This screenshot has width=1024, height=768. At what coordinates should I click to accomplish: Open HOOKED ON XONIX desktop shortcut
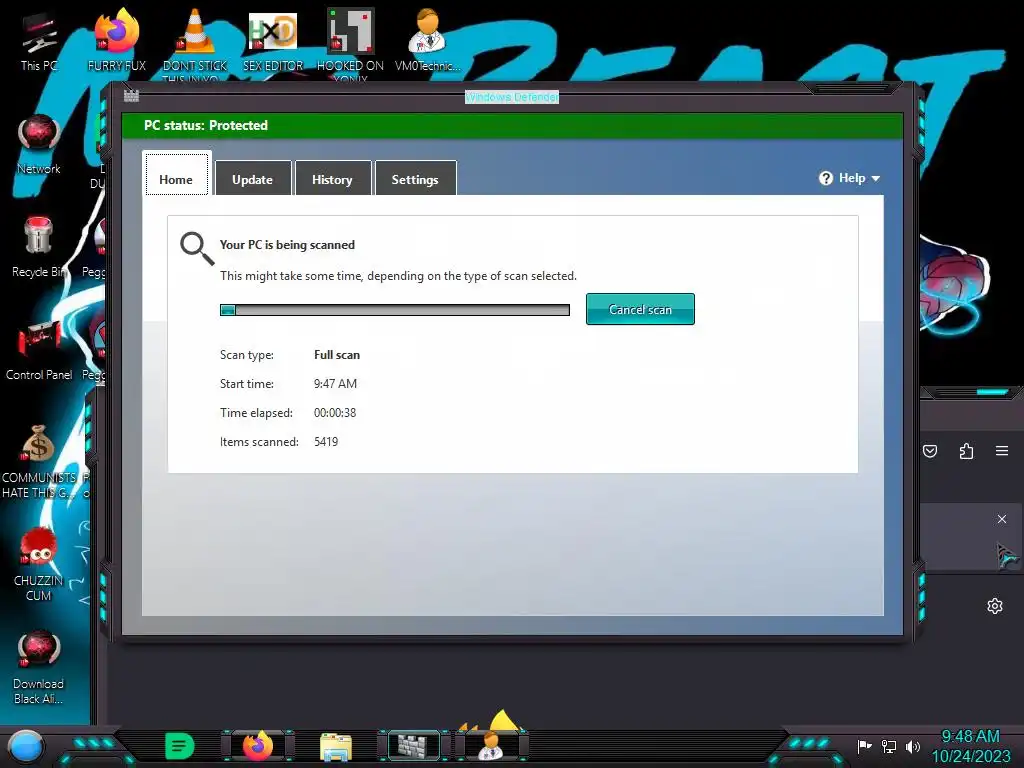coord(350,43)
